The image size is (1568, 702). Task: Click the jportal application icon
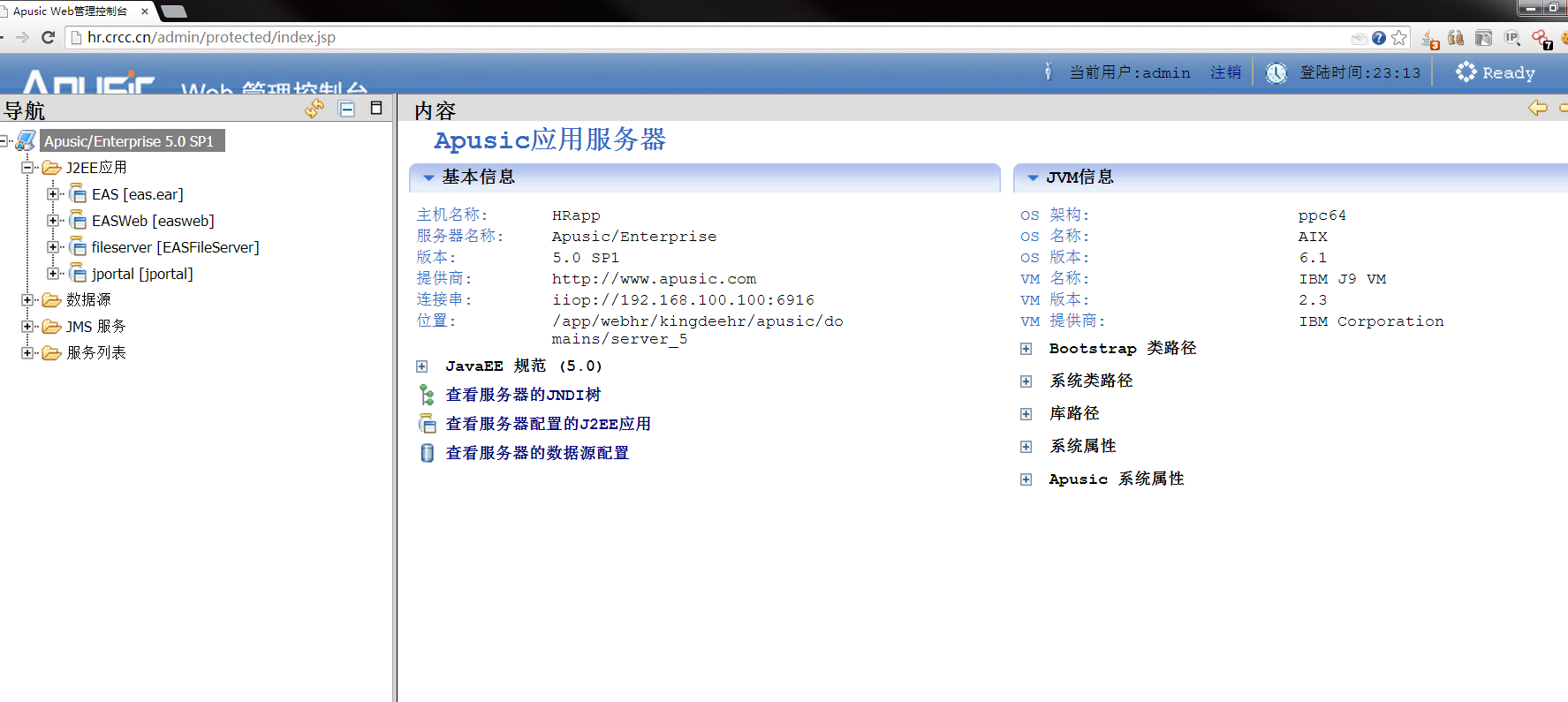coord(78,274)
